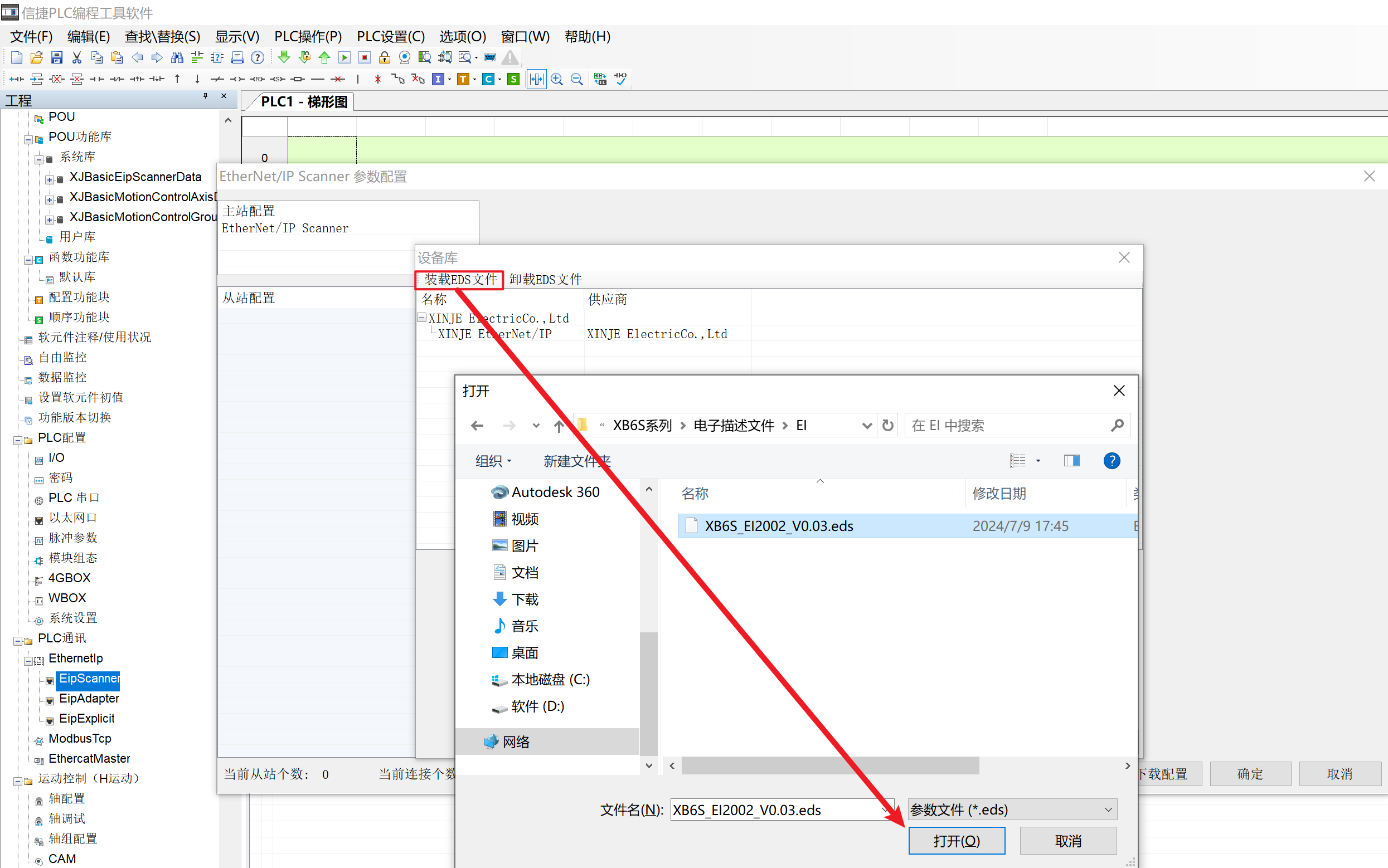The image size is (1388, 868).
Task: Open the view mode dropdown arrow
Action: tap(1038, 460)
